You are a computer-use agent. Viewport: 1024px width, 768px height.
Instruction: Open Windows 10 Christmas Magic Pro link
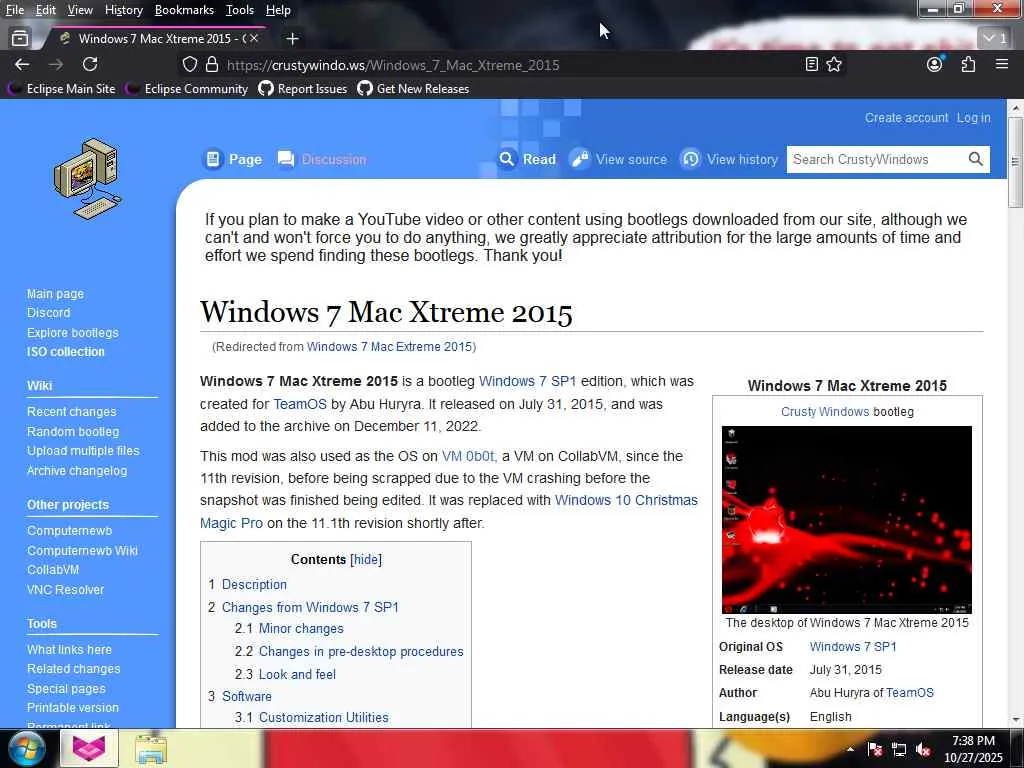(x=449, y=511)
